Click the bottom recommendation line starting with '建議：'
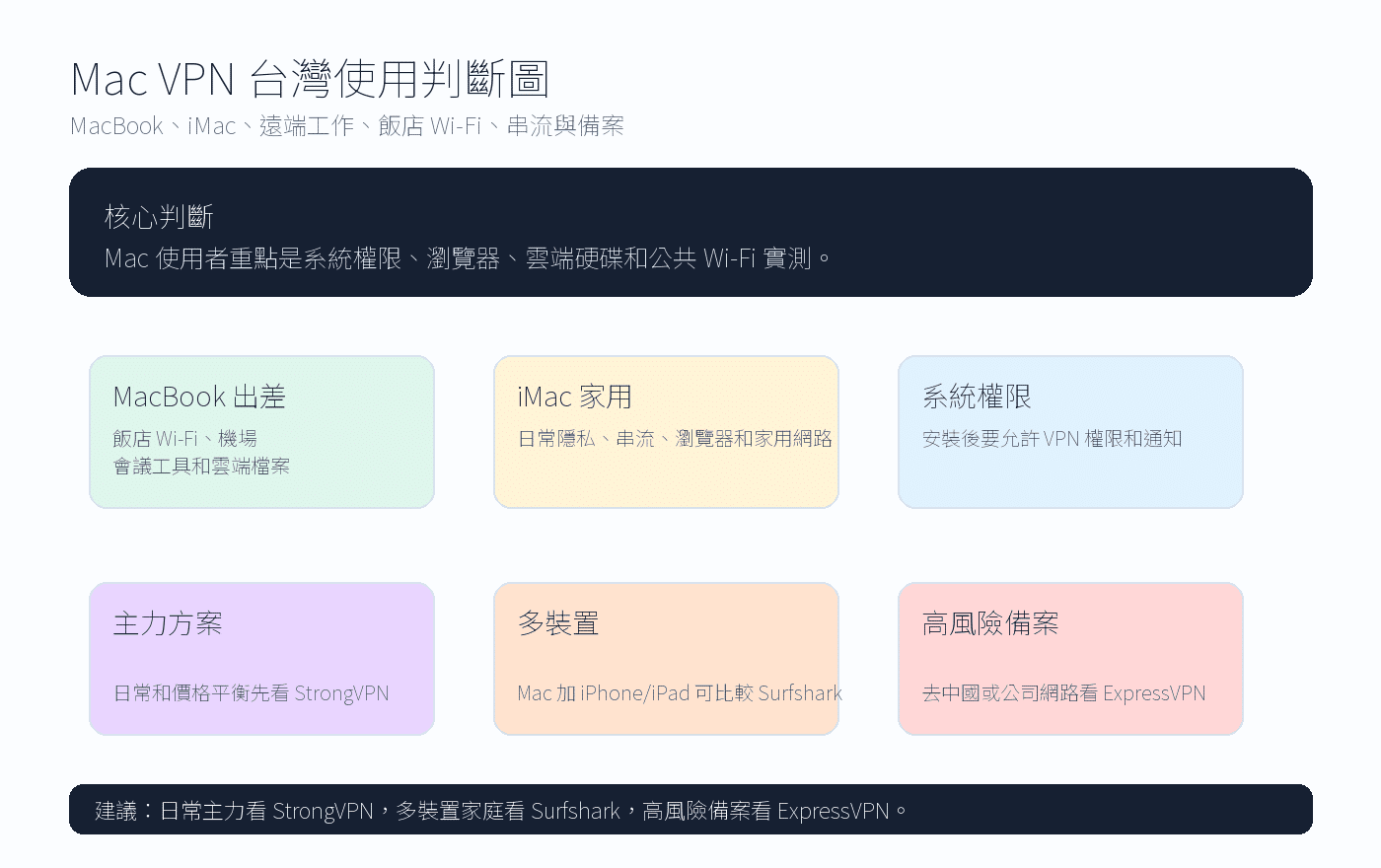 [x=500, y=811]
